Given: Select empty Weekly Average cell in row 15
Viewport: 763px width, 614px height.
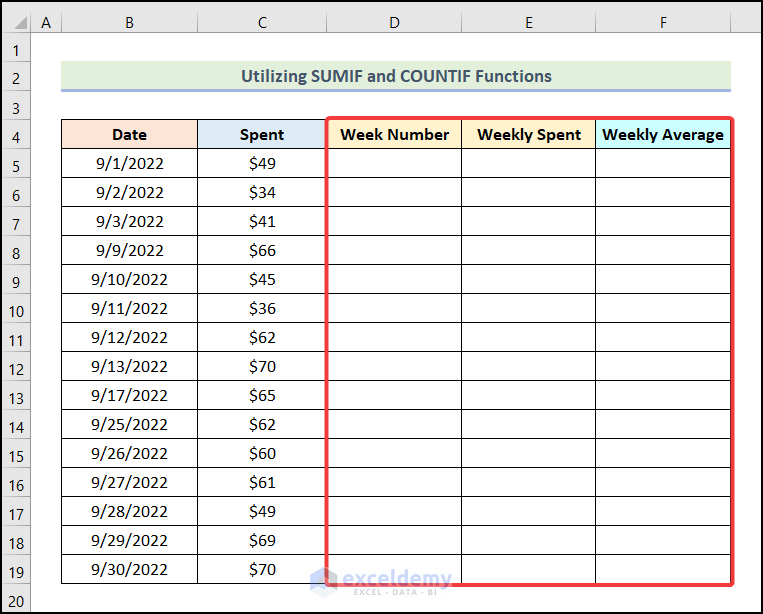Looking at the screenshot, I should point(663,453).
